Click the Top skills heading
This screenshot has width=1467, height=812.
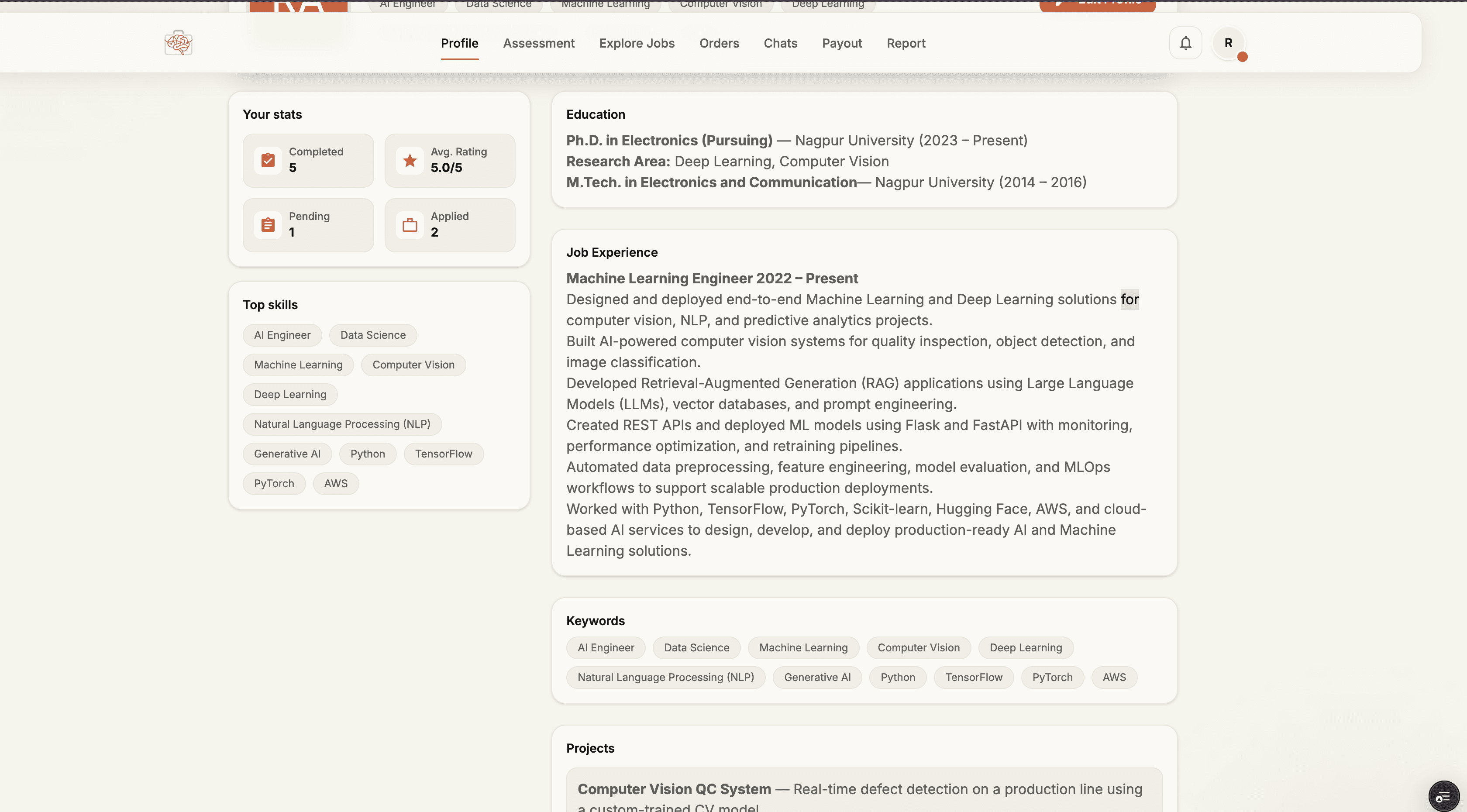pyautogui.click(x=270, y=305)
